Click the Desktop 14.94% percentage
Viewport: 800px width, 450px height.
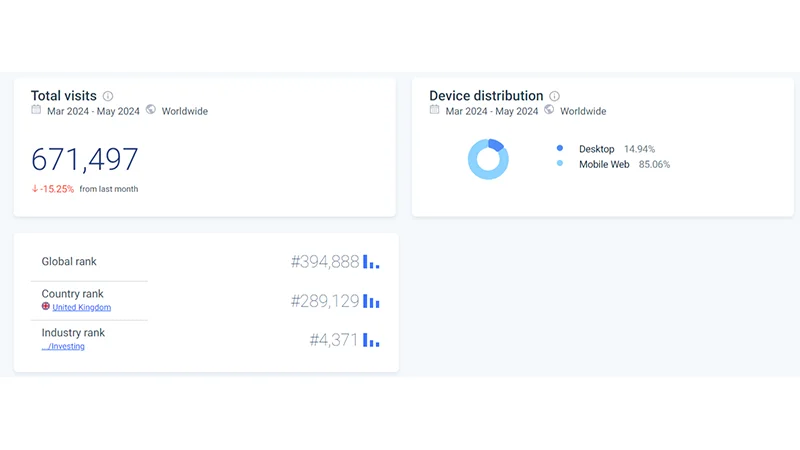(x=639, y=149)
